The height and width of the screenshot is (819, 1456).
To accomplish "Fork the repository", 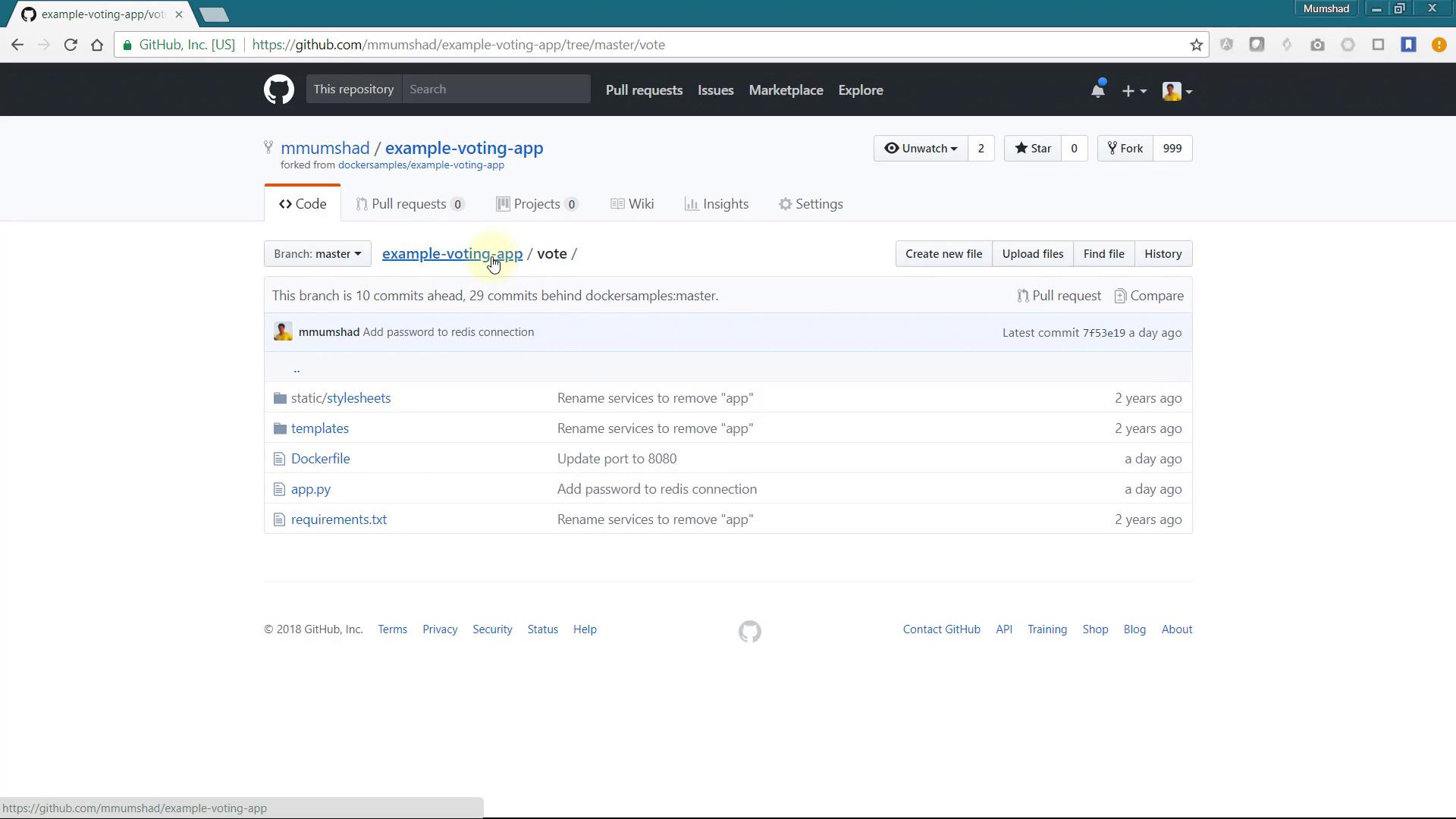I will [x=1125, y=149].
